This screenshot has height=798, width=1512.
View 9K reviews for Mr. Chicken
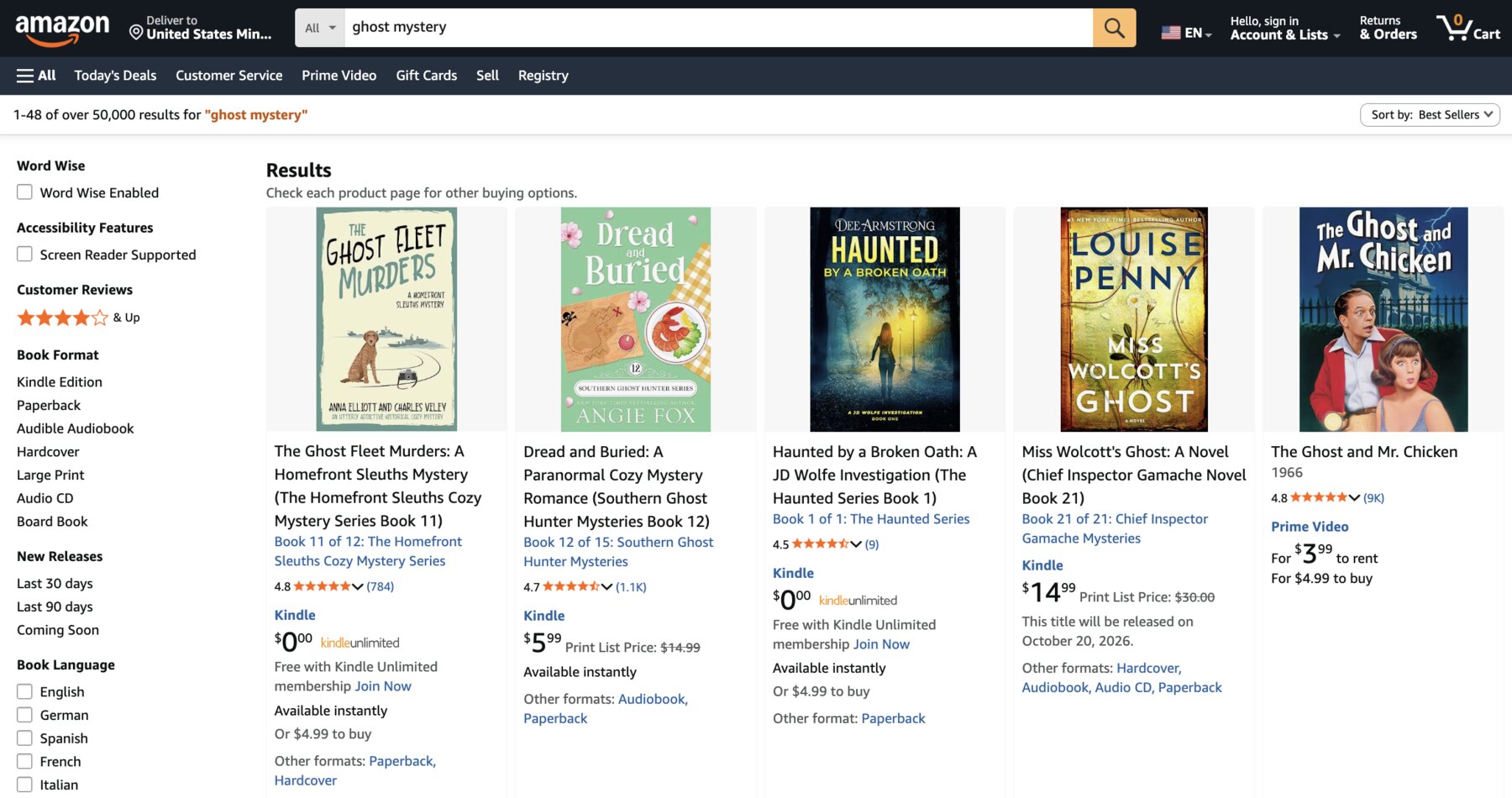click(x=1374, y=498)
